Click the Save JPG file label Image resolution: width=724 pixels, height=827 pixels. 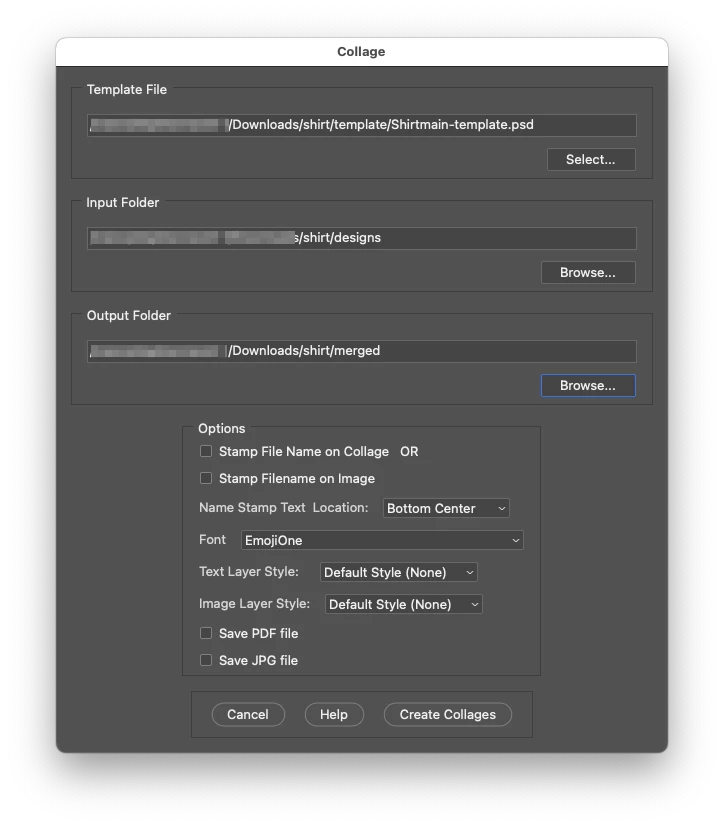258,660
